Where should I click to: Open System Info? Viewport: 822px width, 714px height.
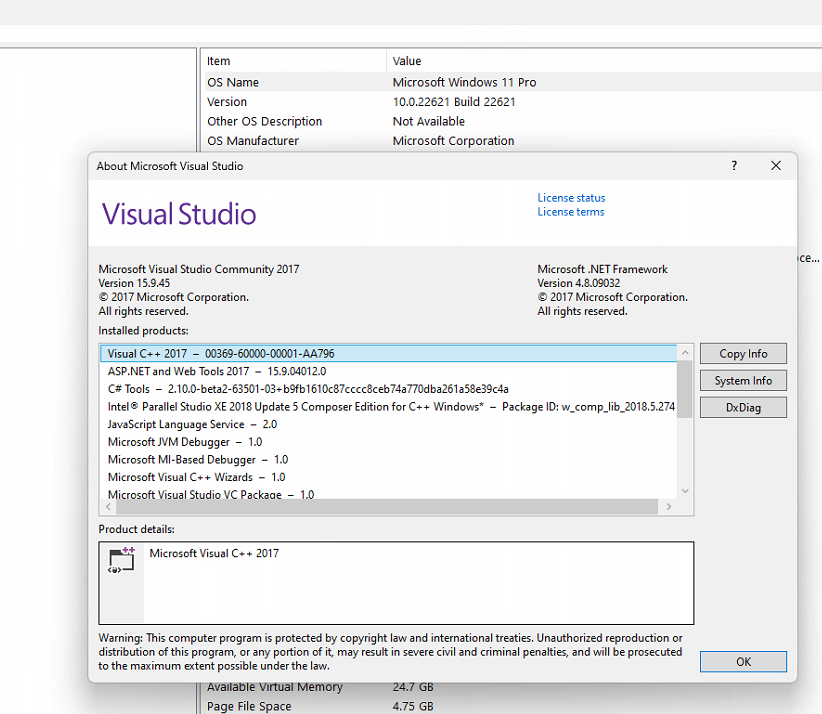point(743,380)
